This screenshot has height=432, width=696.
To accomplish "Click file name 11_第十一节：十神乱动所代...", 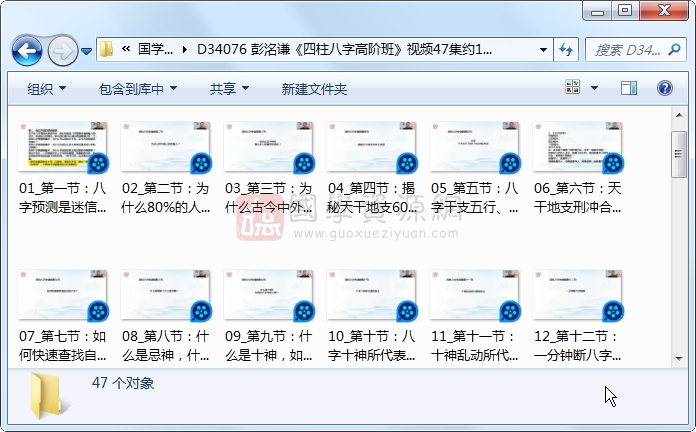I will [475, 345].
